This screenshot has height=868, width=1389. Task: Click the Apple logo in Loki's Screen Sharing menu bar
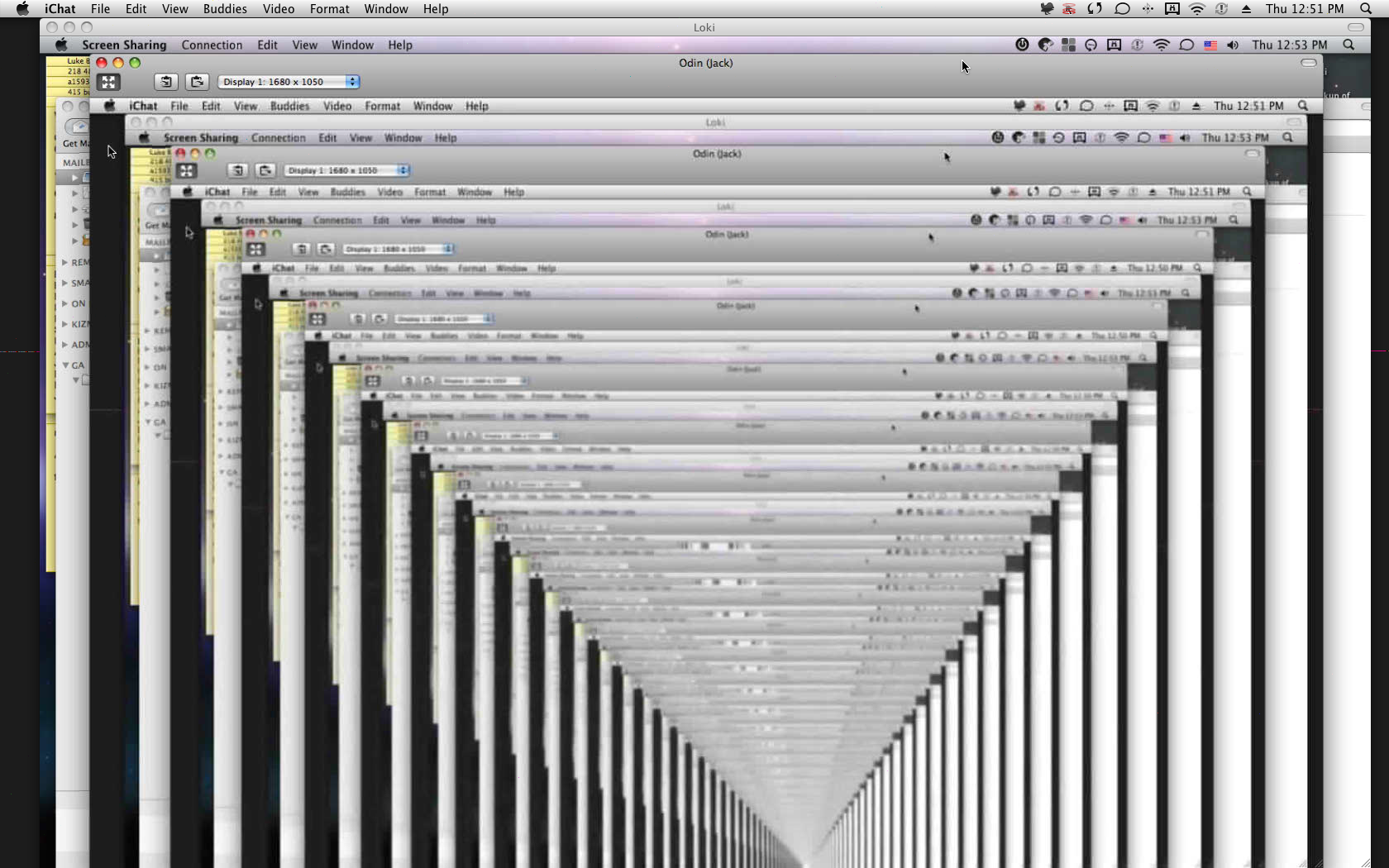61,45
